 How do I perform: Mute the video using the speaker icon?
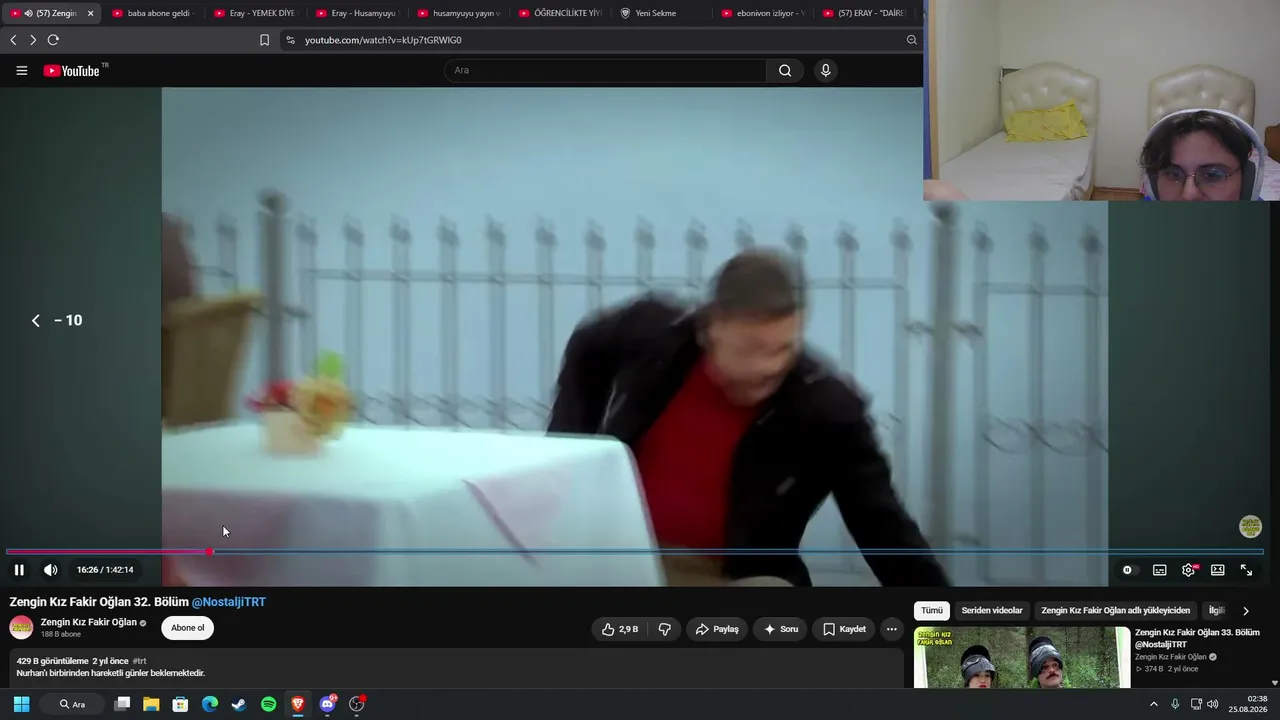click(50, 570)
